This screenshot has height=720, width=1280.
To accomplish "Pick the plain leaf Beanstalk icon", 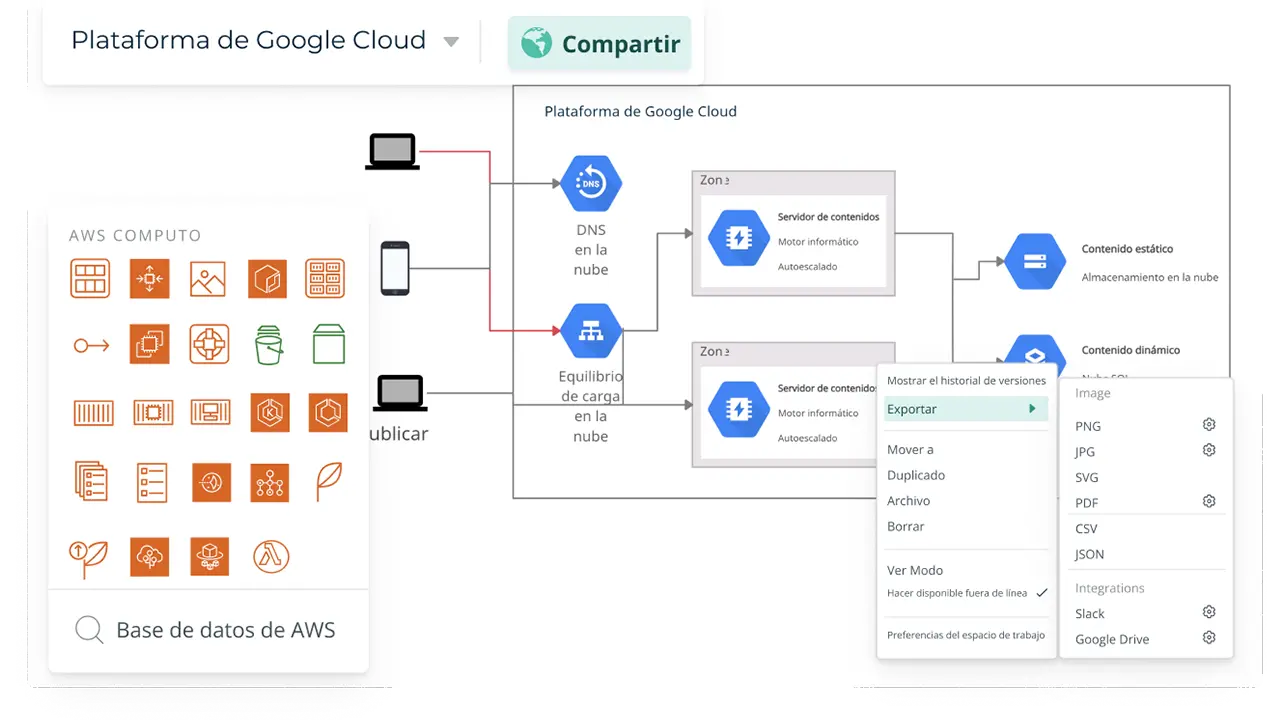I will point(329,481).
